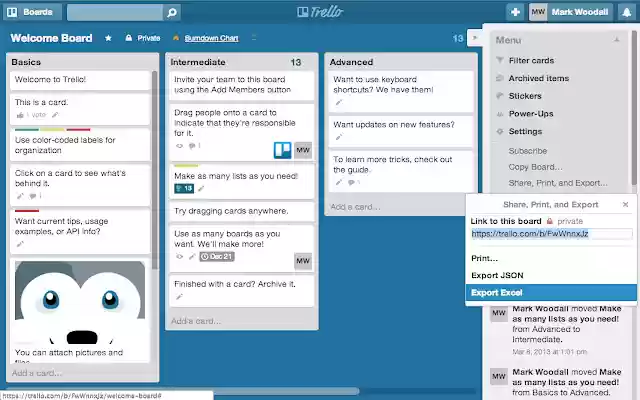Screen dimensions: 640x400
Task: Click Print... in export popup
Action: point(484,258)
